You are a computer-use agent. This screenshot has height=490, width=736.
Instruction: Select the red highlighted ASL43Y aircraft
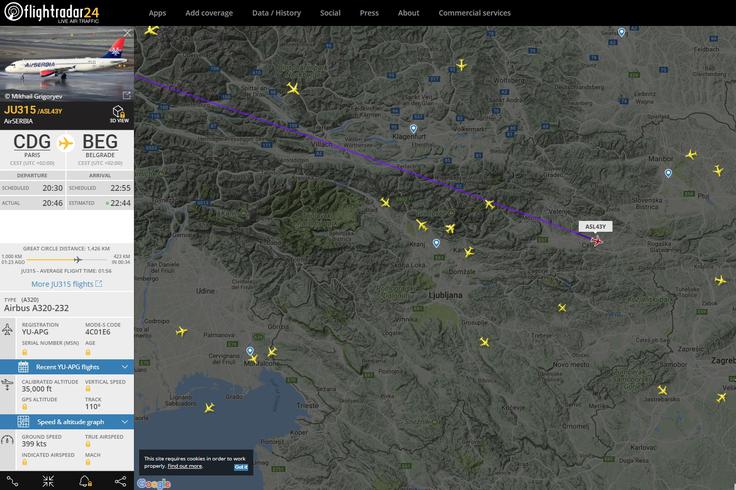click(x=597, y=241)
